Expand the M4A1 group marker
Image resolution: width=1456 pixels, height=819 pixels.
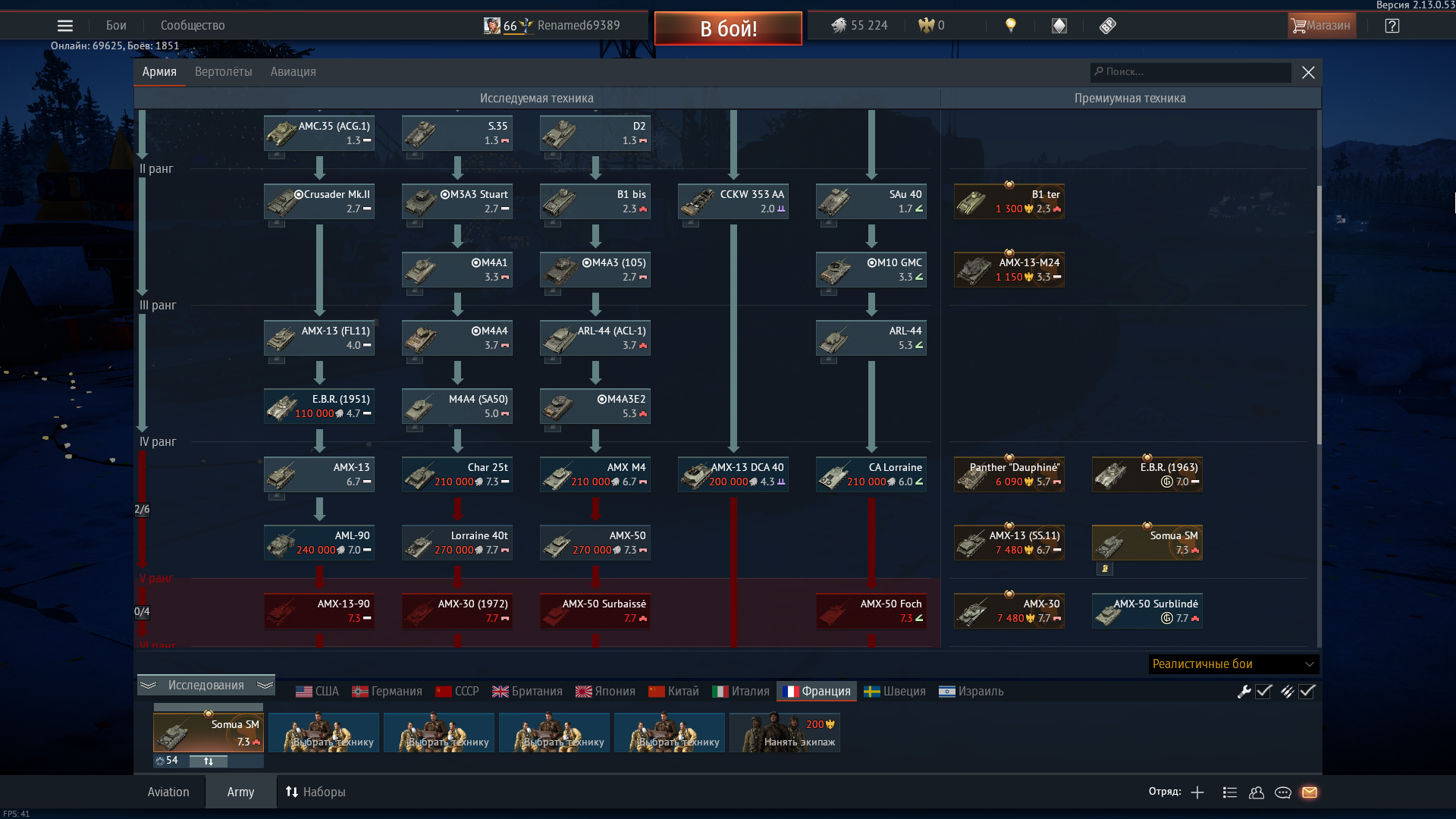[x=415, y=291]
